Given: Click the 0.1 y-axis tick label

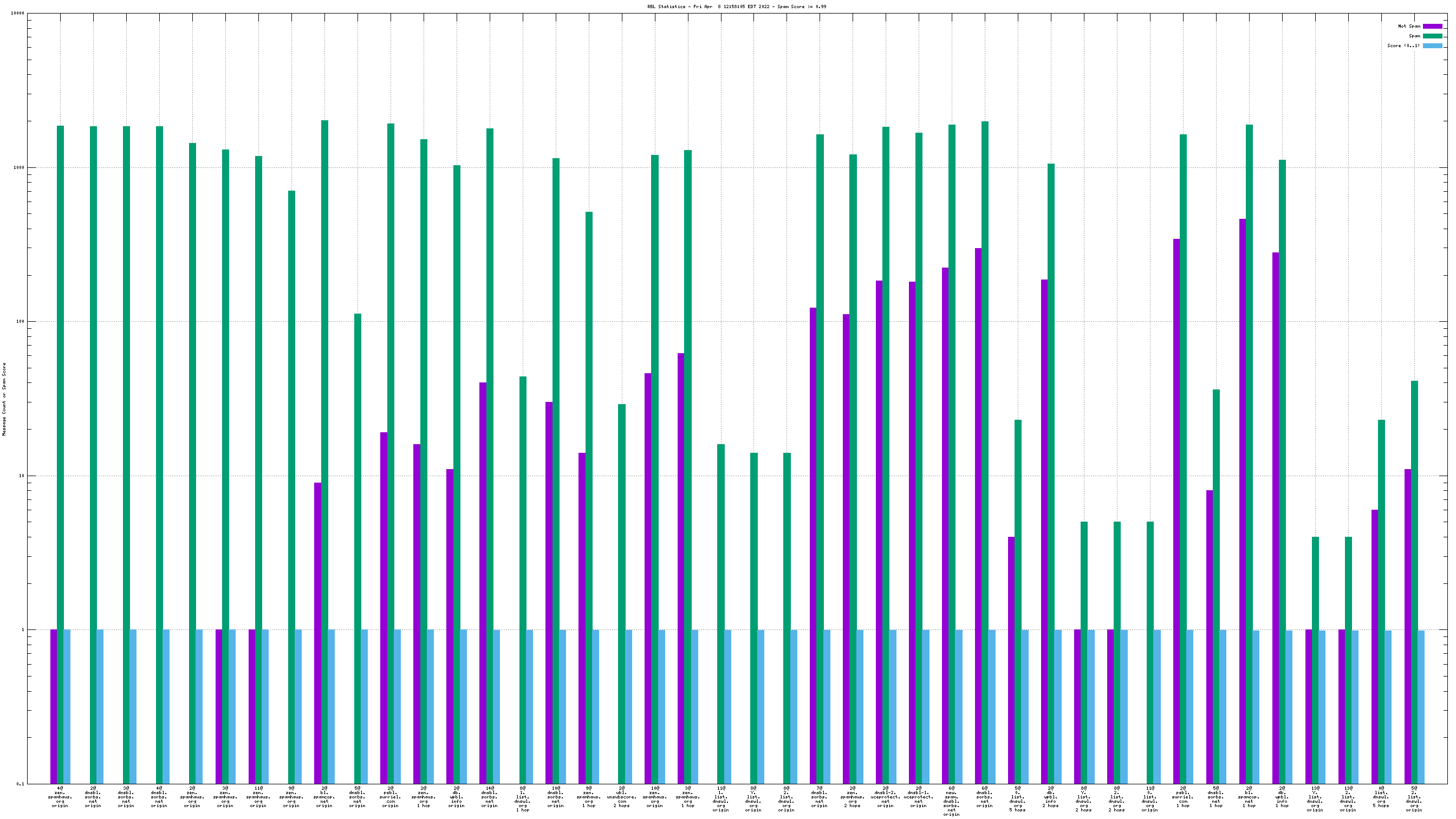Looking at the screenshot, I should tap(21, 784).
